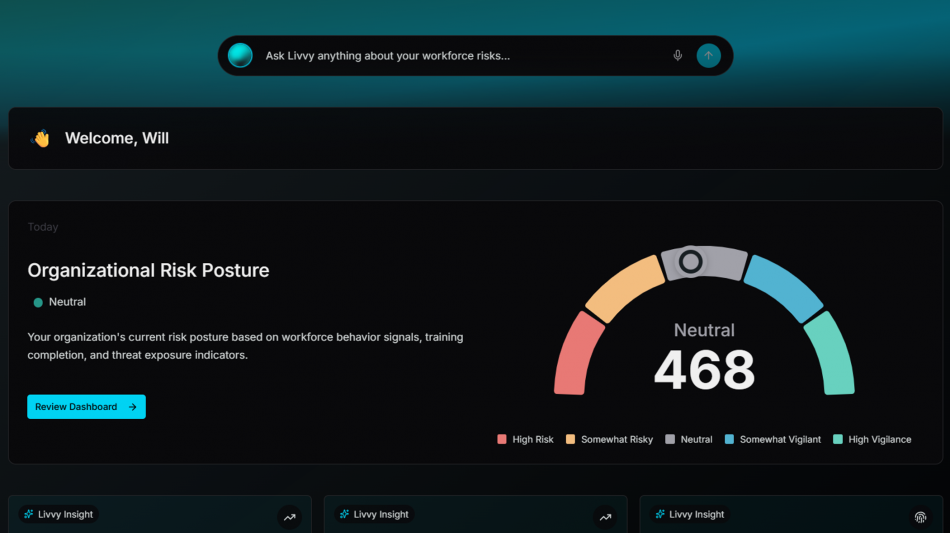Click the Somewhat Vigilant legend item
The width and height of the screenshot is (950, 533).
tap(772, 439)
